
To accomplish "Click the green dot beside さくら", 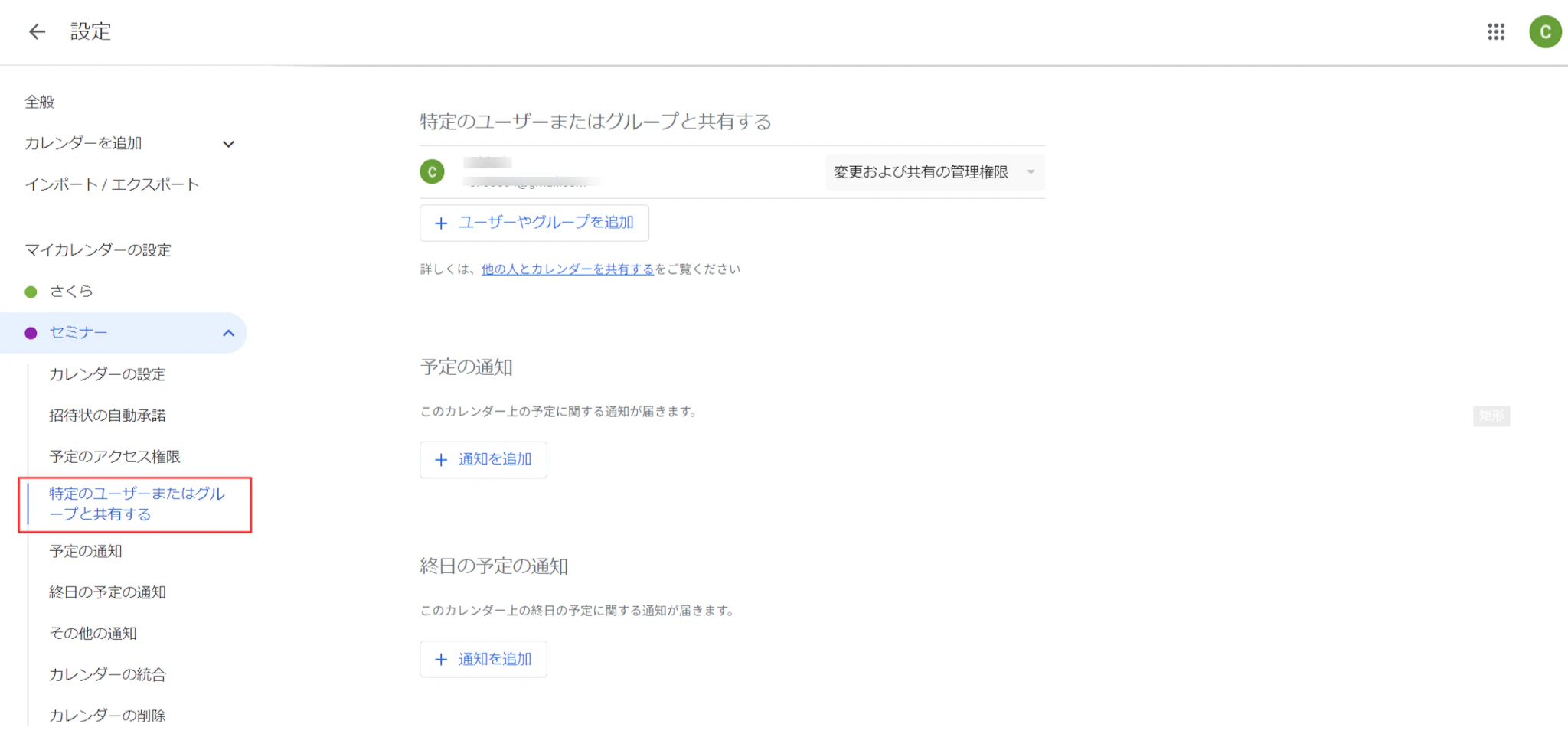I will click(x=31, y=292).
